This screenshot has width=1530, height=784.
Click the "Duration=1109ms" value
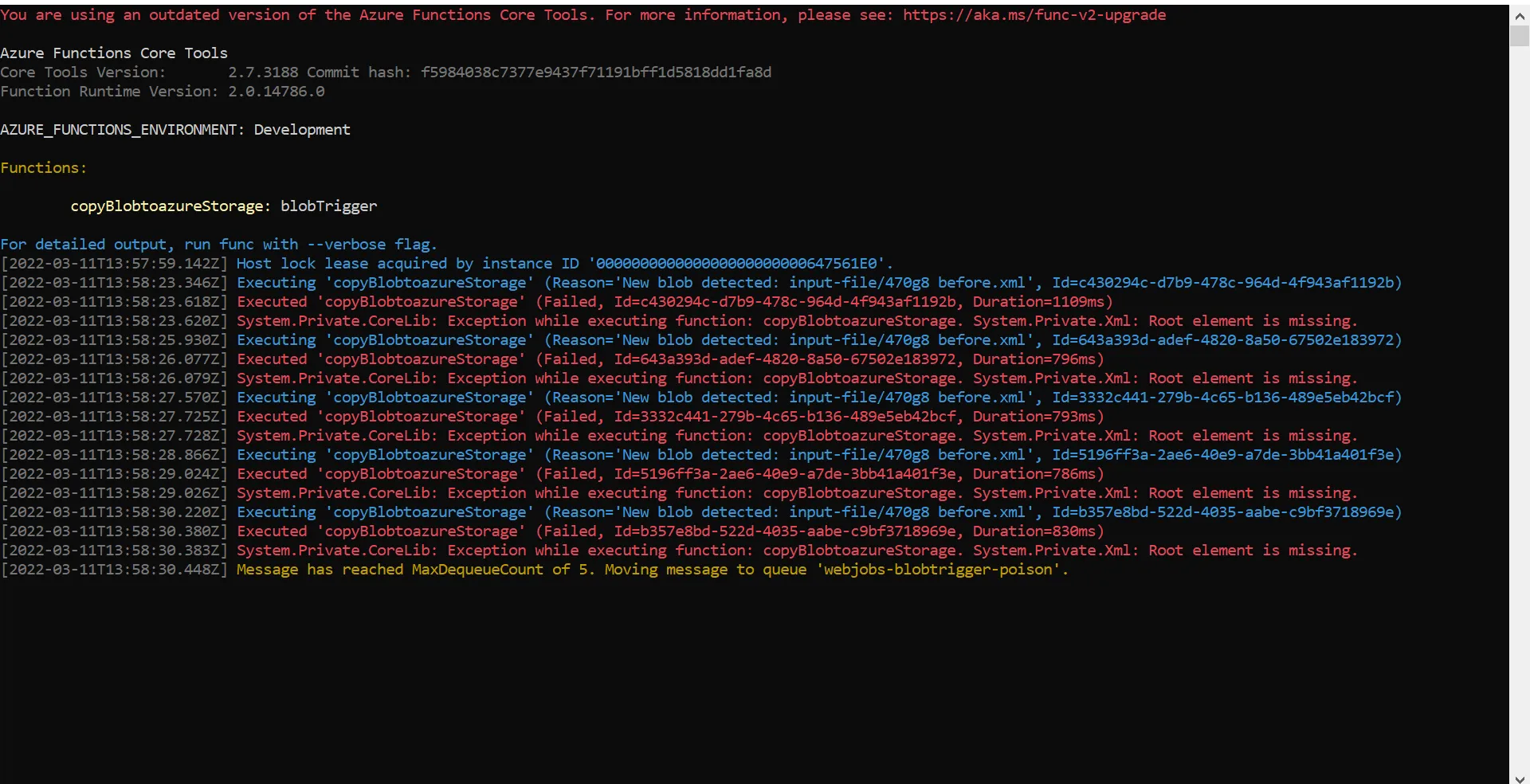pos(1038,302)
